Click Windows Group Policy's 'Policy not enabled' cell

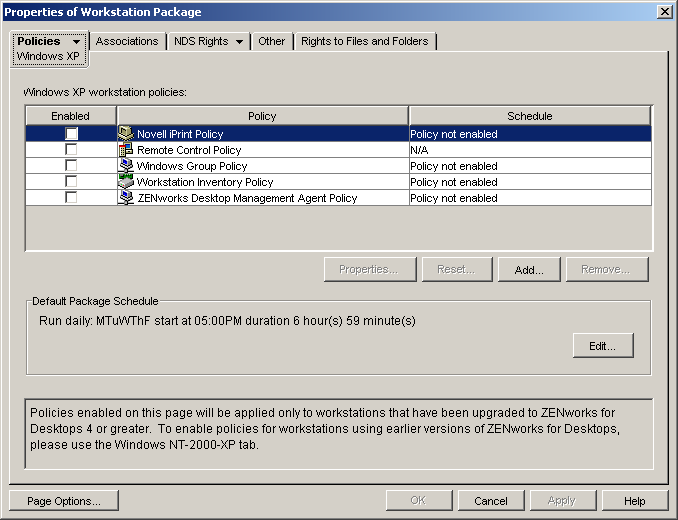pos(530,166)
